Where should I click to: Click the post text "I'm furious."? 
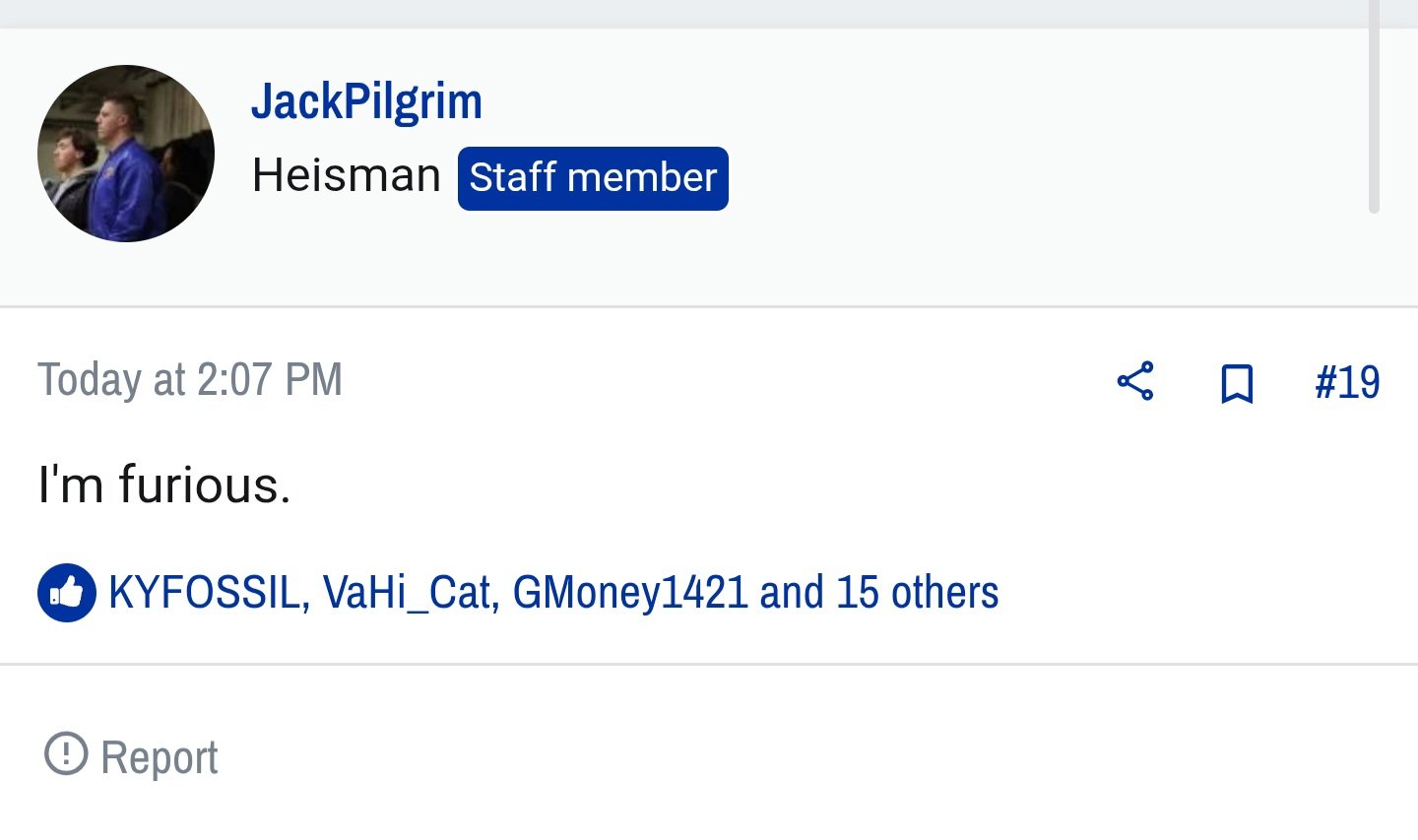[164, 485]
